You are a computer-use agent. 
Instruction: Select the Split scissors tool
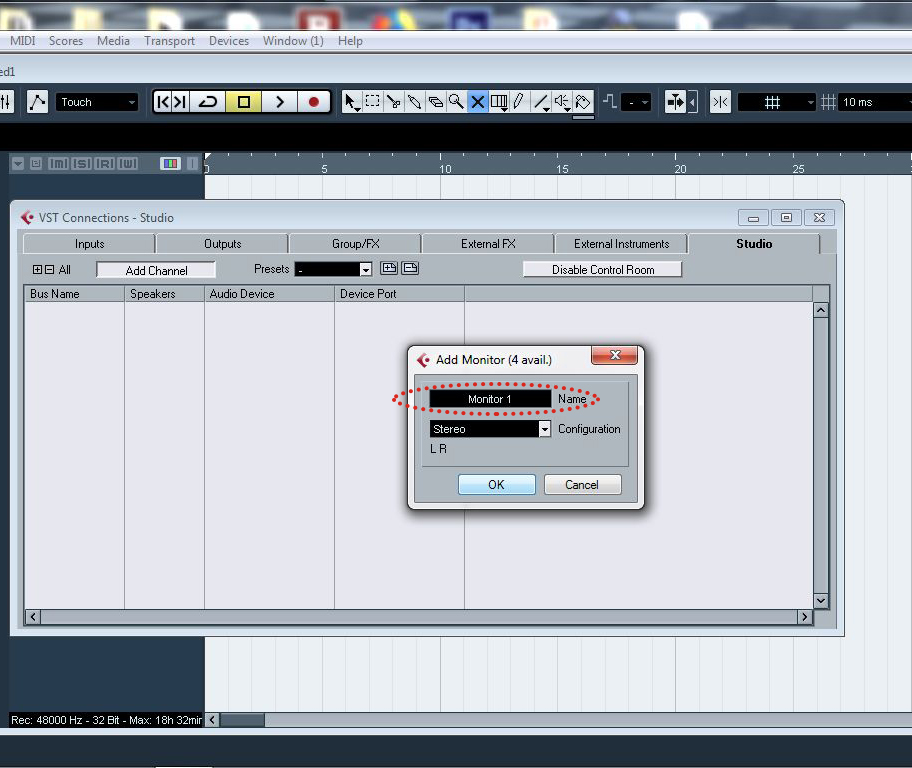pos(393,102)
